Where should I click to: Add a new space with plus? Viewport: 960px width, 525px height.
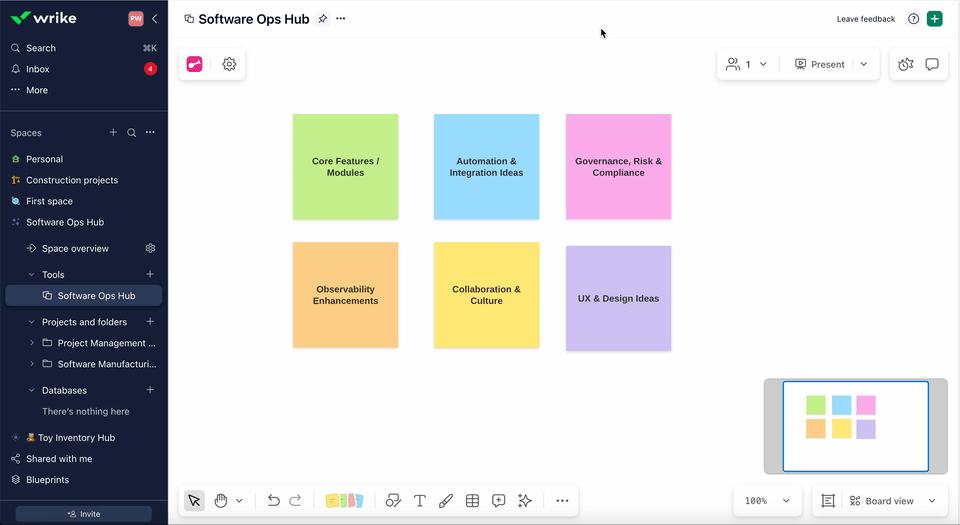point(113,132)
